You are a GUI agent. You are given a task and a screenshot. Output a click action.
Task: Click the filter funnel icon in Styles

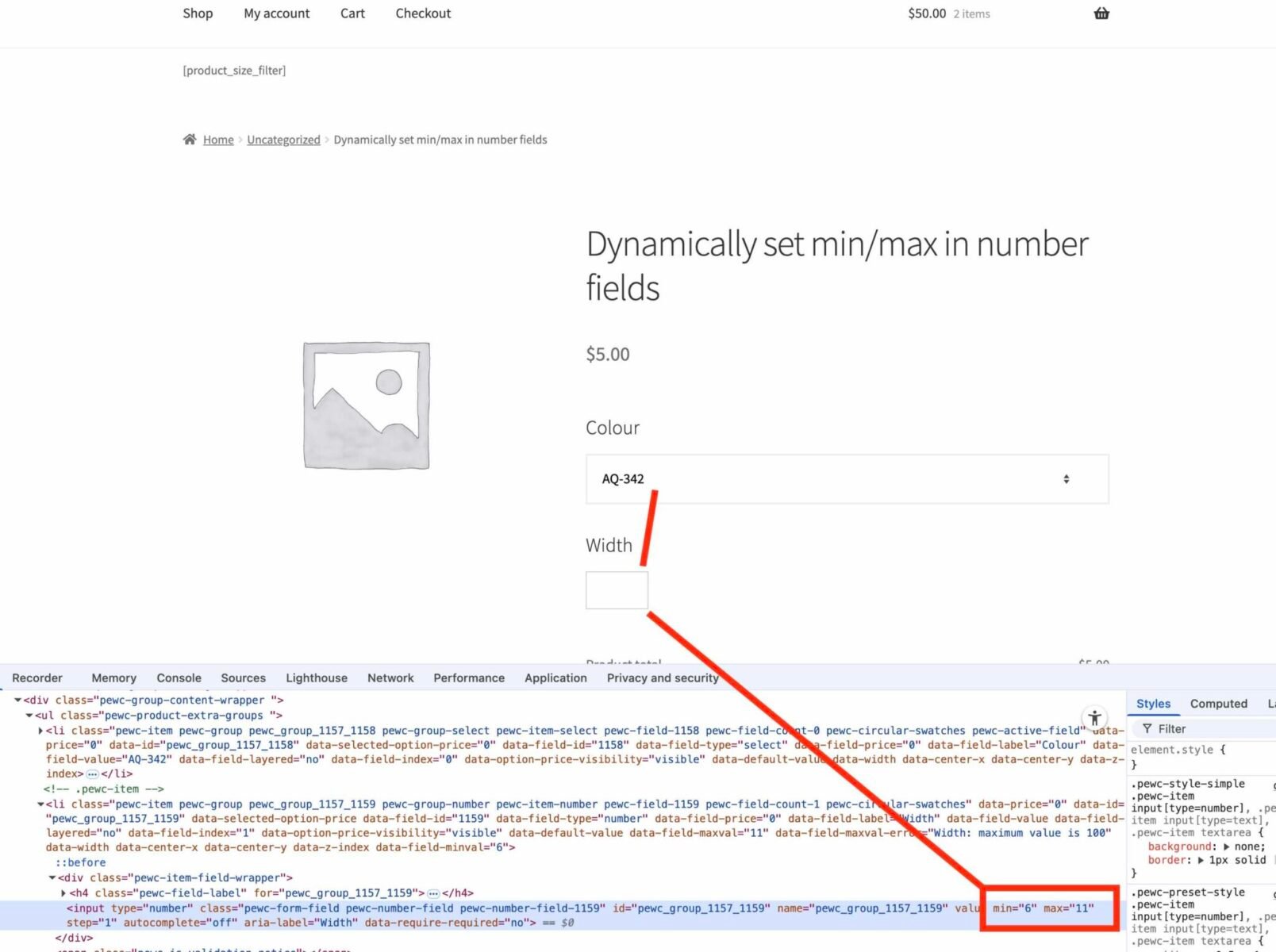1147,728
